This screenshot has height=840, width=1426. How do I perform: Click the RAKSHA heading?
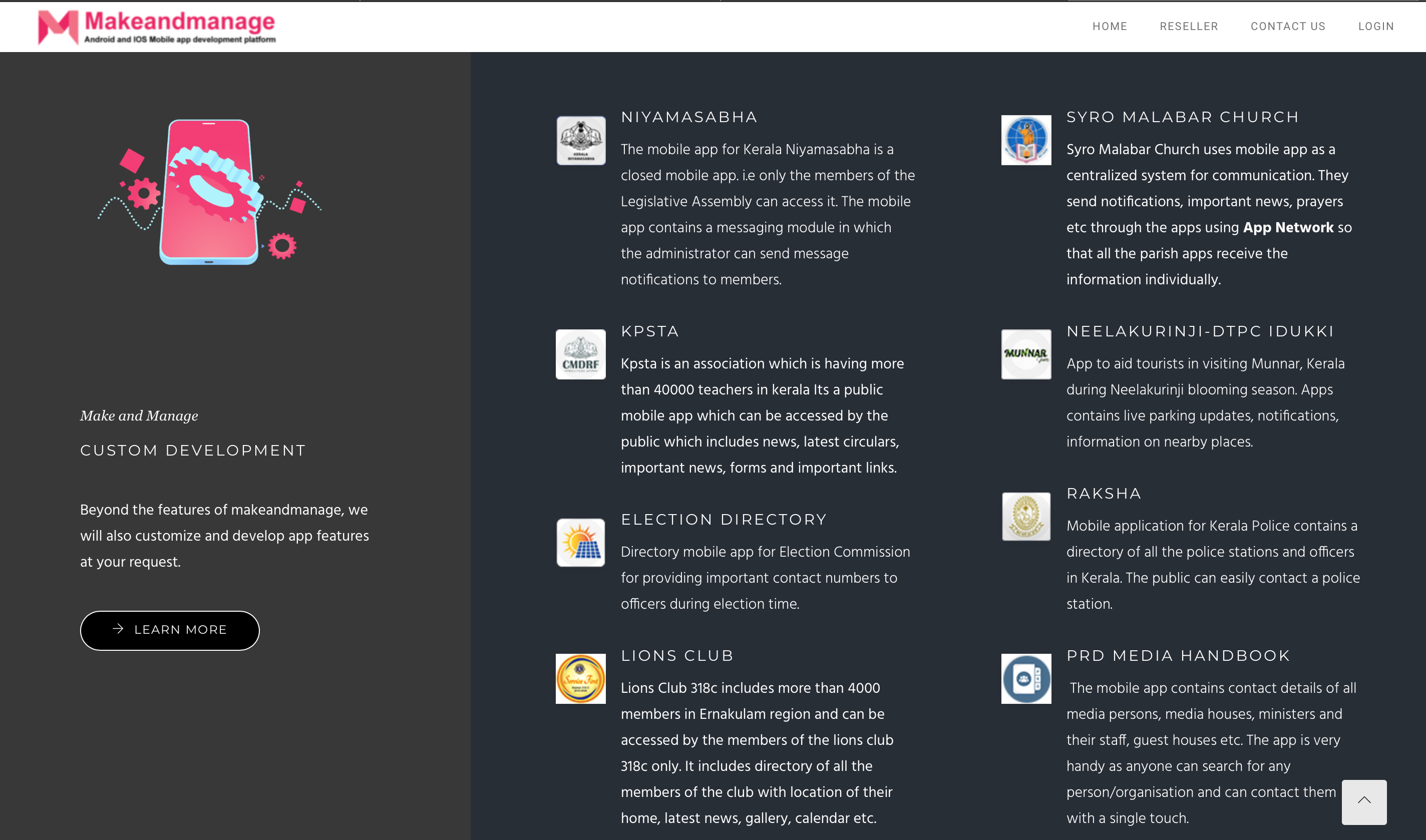click(1104, 494)
